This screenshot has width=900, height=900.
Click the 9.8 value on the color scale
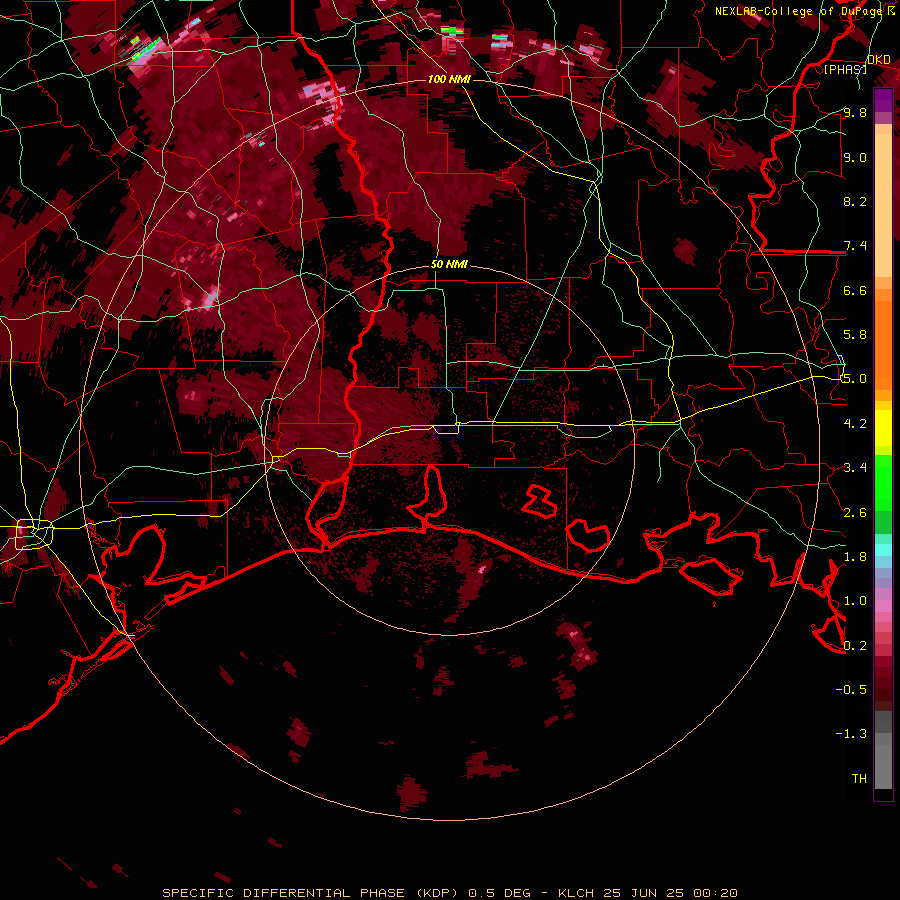pos(854,112)
